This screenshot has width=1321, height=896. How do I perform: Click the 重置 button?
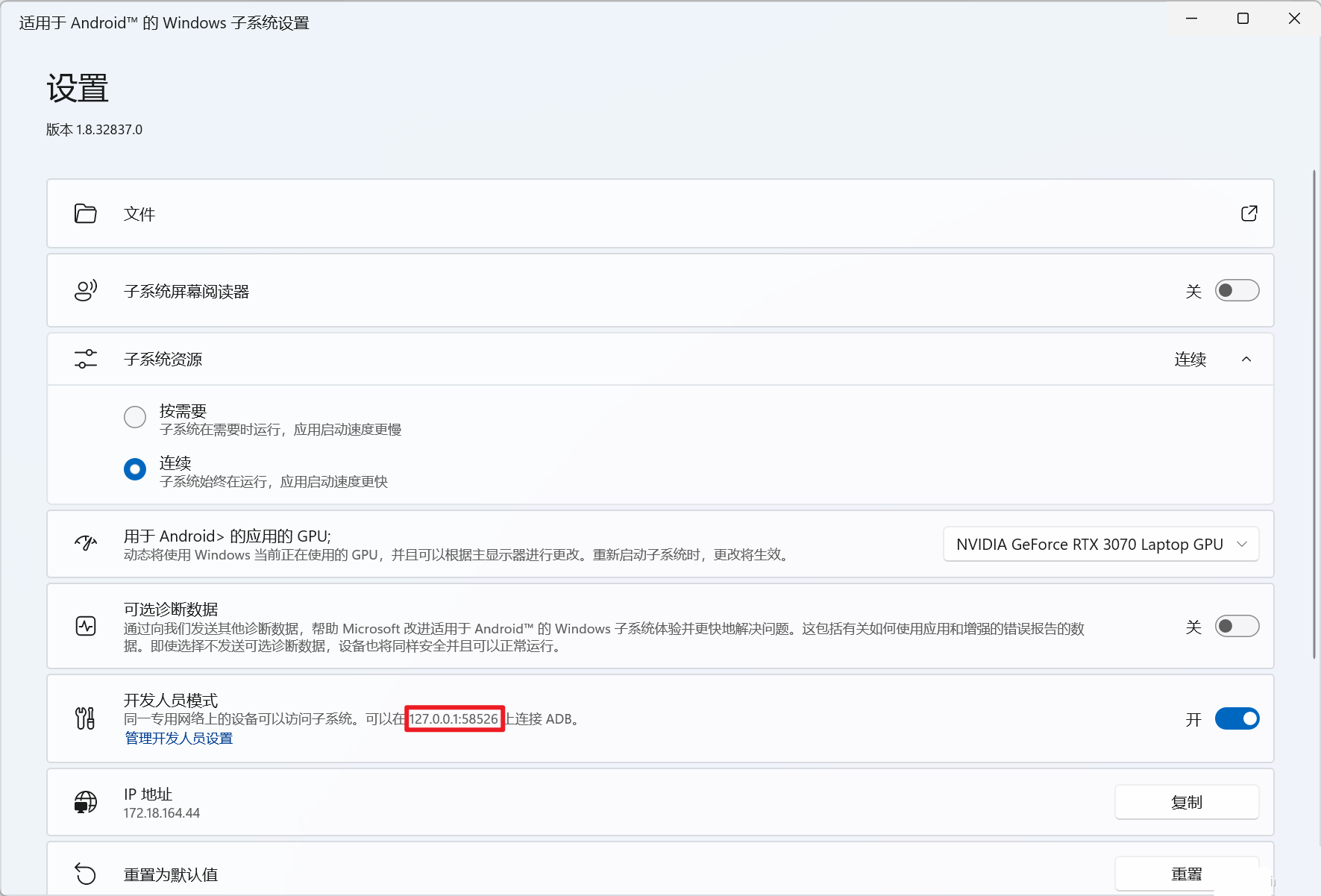point(1187,874)
